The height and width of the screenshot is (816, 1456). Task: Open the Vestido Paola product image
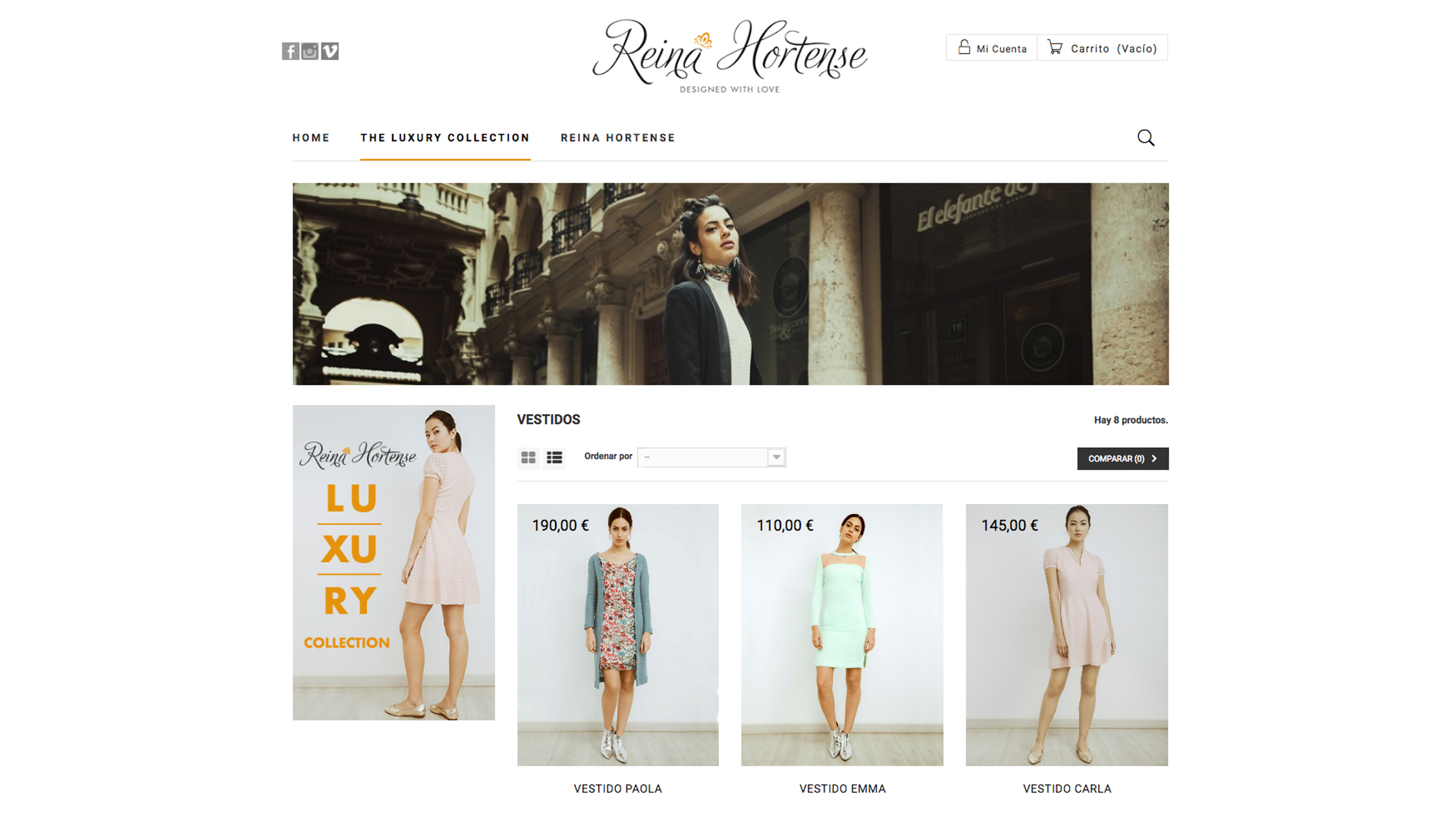point(618,635)
